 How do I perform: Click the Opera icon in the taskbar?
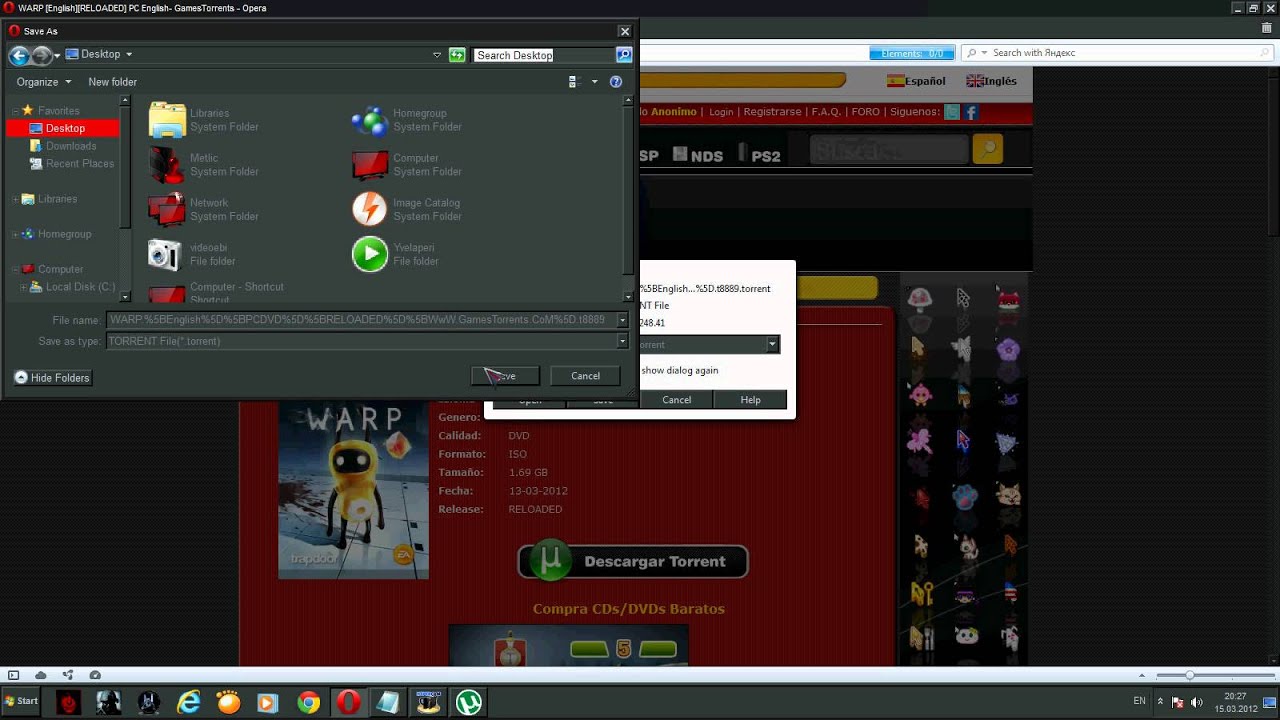[x=349, y=702]
